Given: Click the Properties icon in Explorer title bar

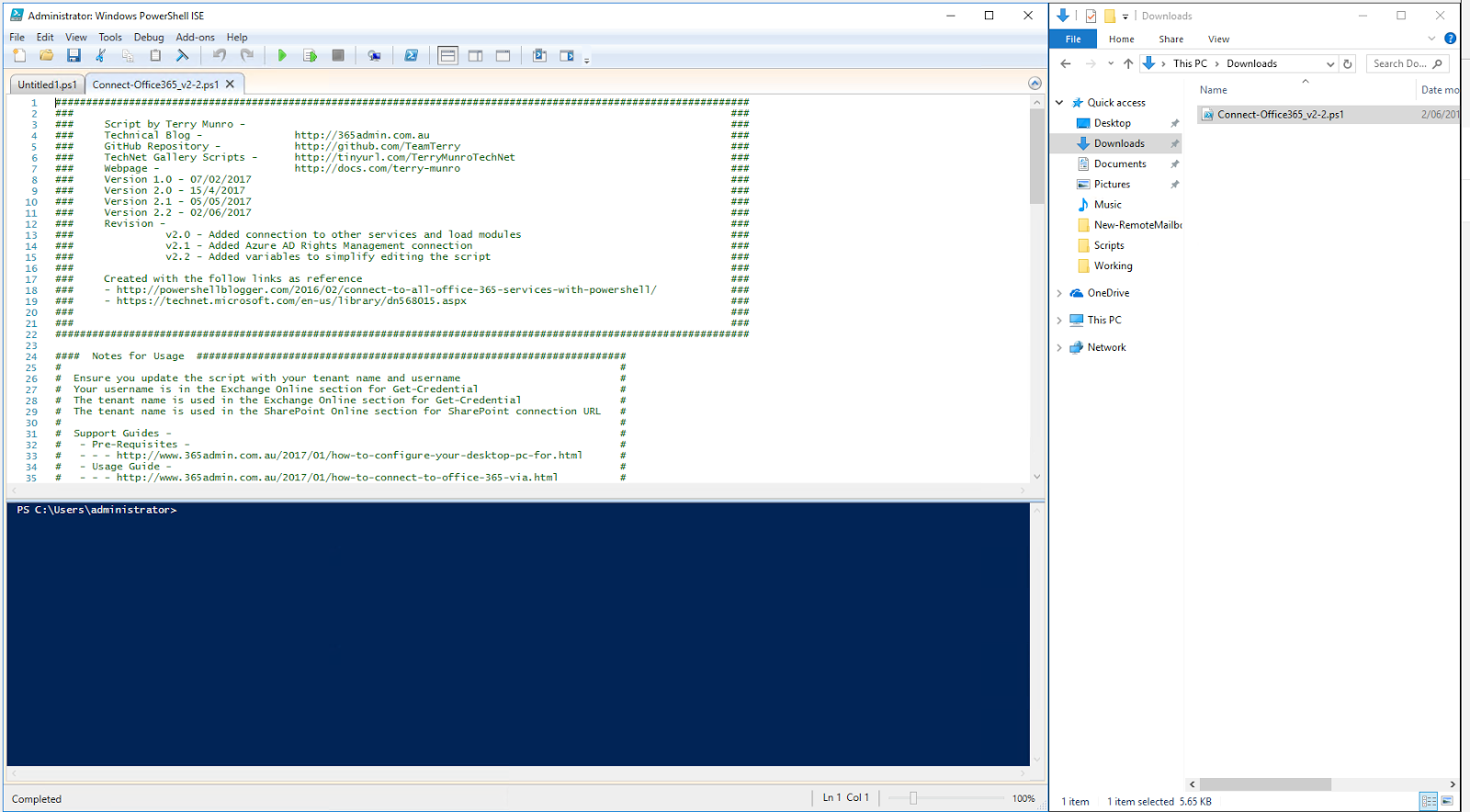Looking at the screenshot, I should click(1091, 16).
